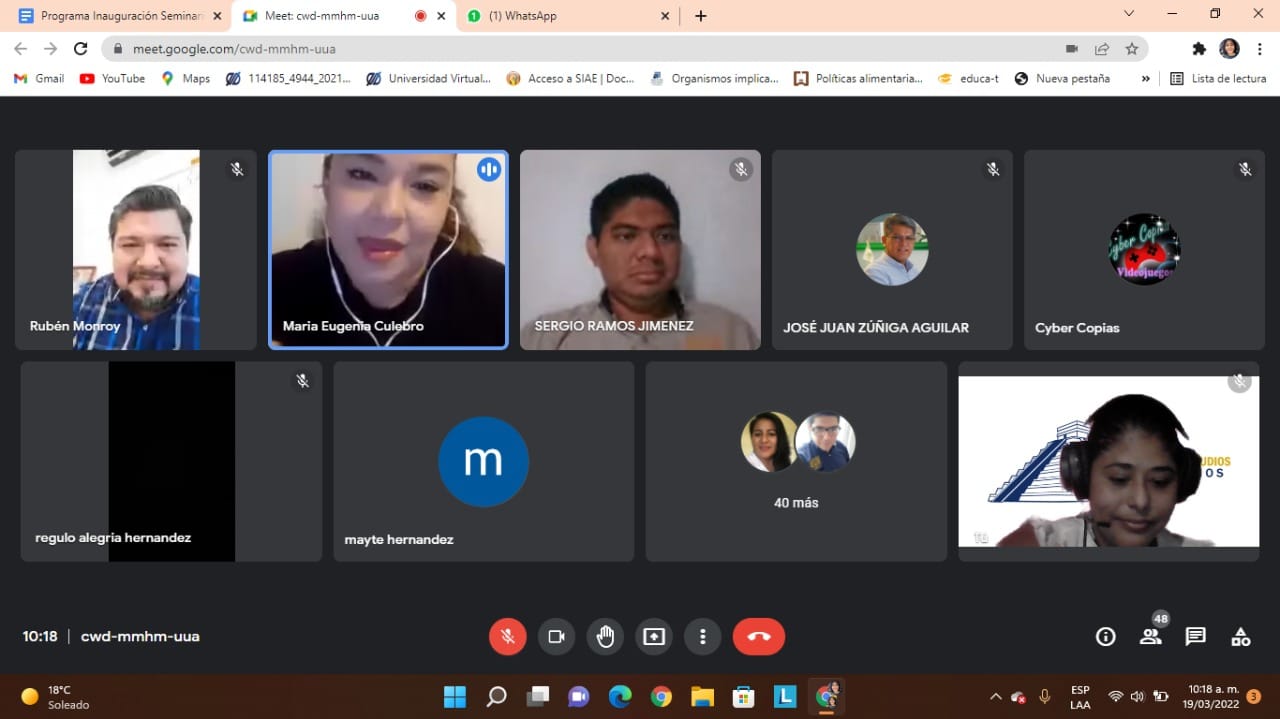Screen dimensions: 1280x719
Task: Show the participants list with 48 people
Action: tap(1150, 636)
